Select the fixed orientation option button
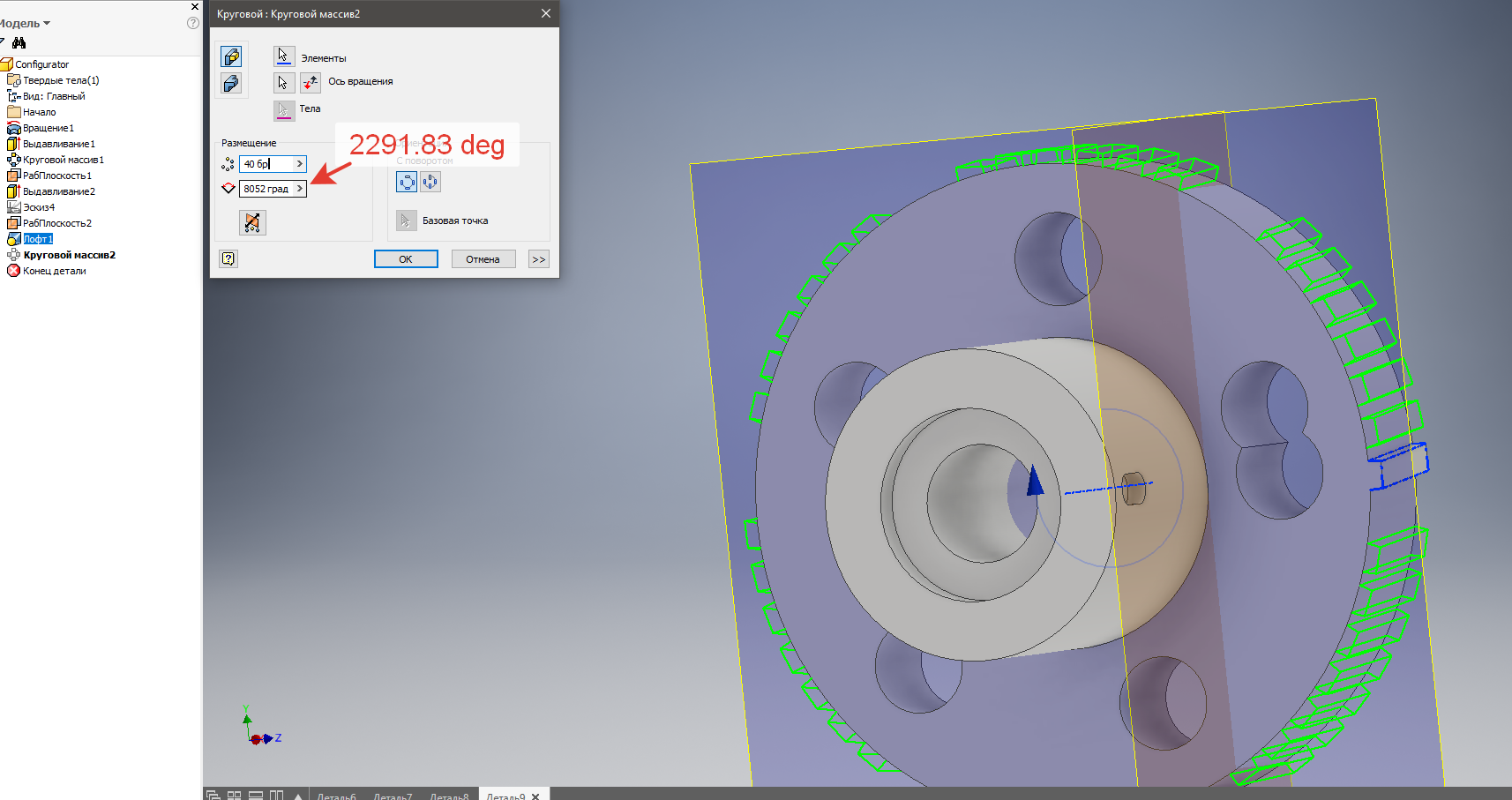 point(429,182)
